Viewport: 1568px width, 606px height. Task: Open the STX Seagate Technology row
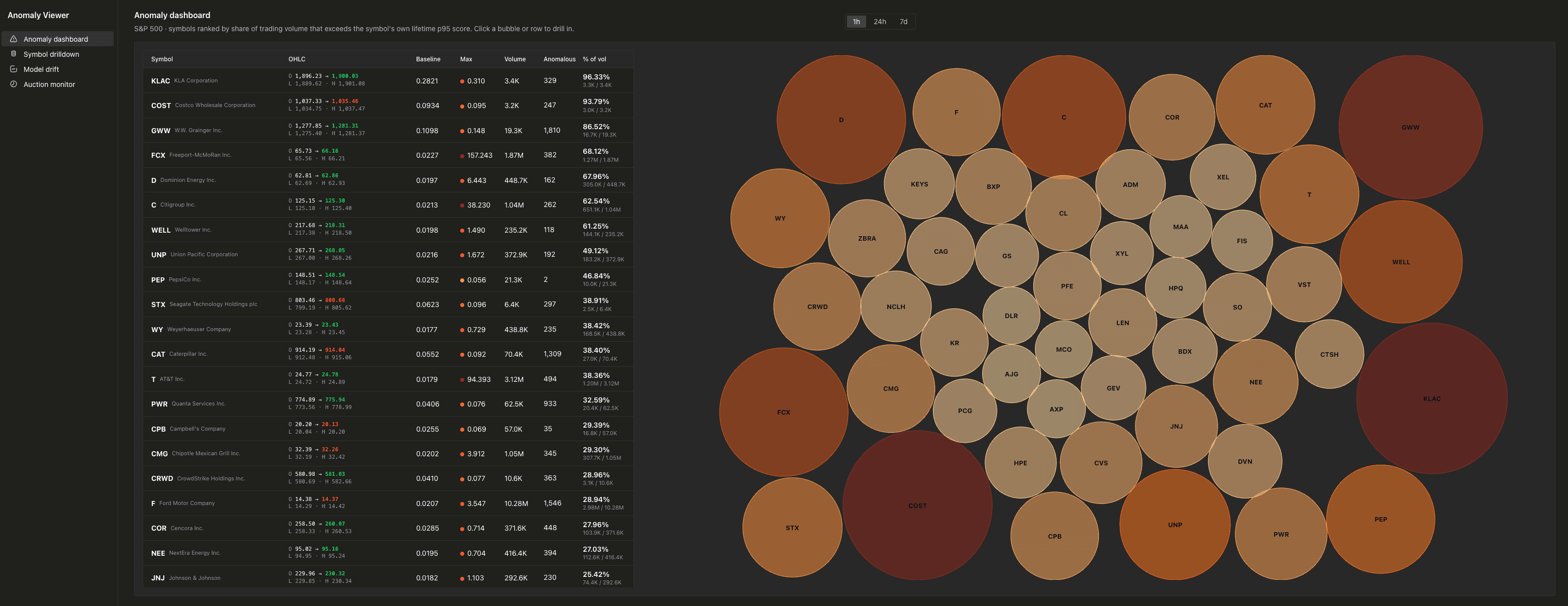tap(388, 305)
